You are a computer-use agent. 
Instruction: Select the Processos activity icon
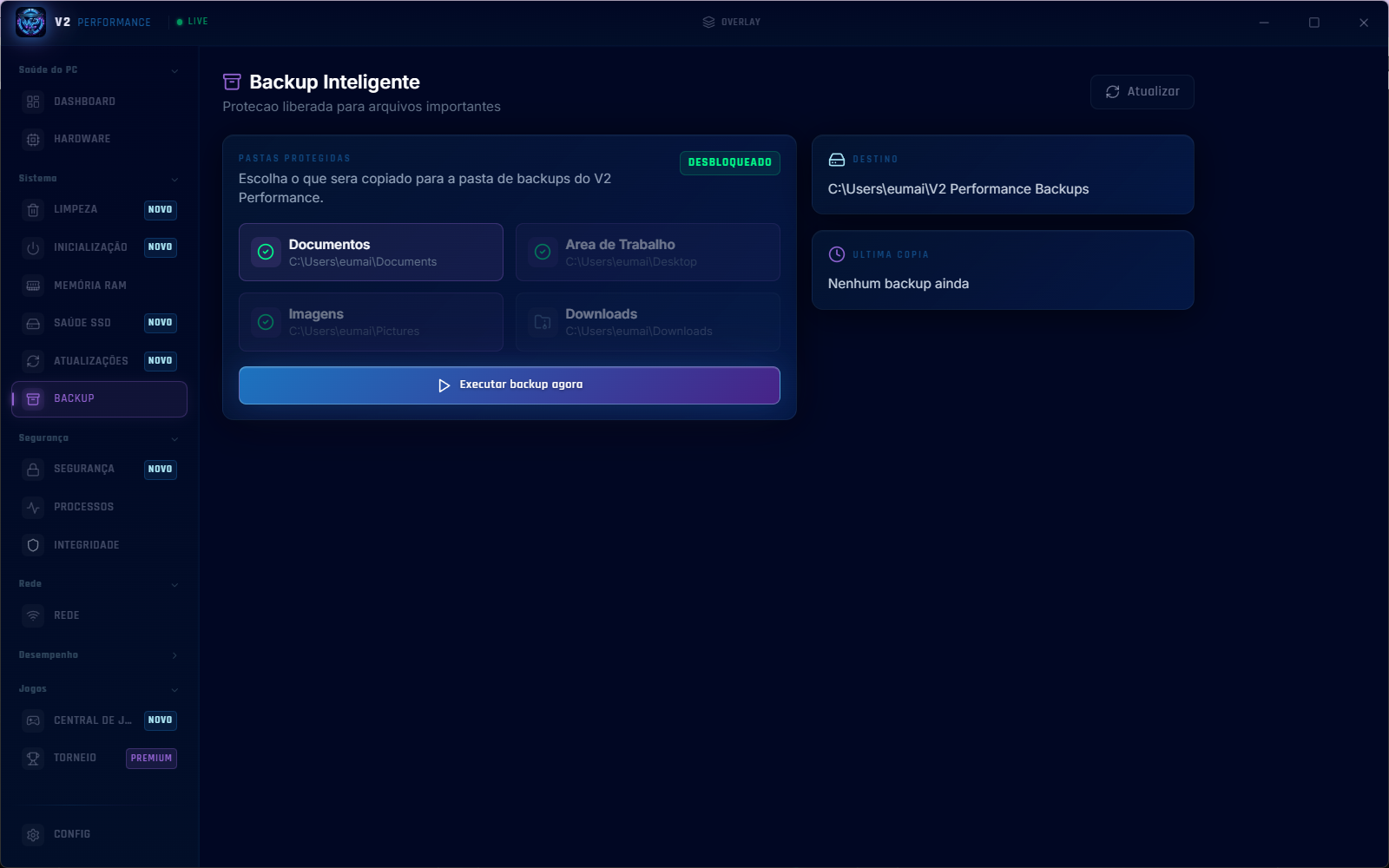pyautogui.click(x=33, y=507)
